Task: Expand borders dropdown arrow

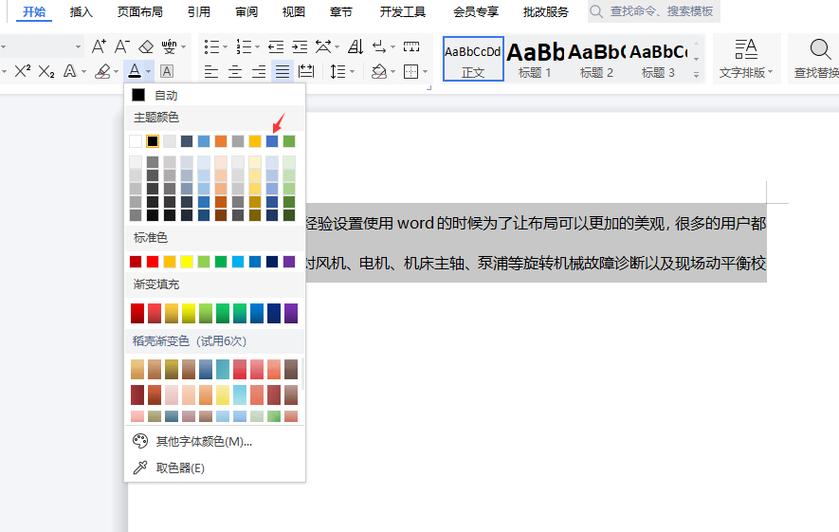Action: 425,71
